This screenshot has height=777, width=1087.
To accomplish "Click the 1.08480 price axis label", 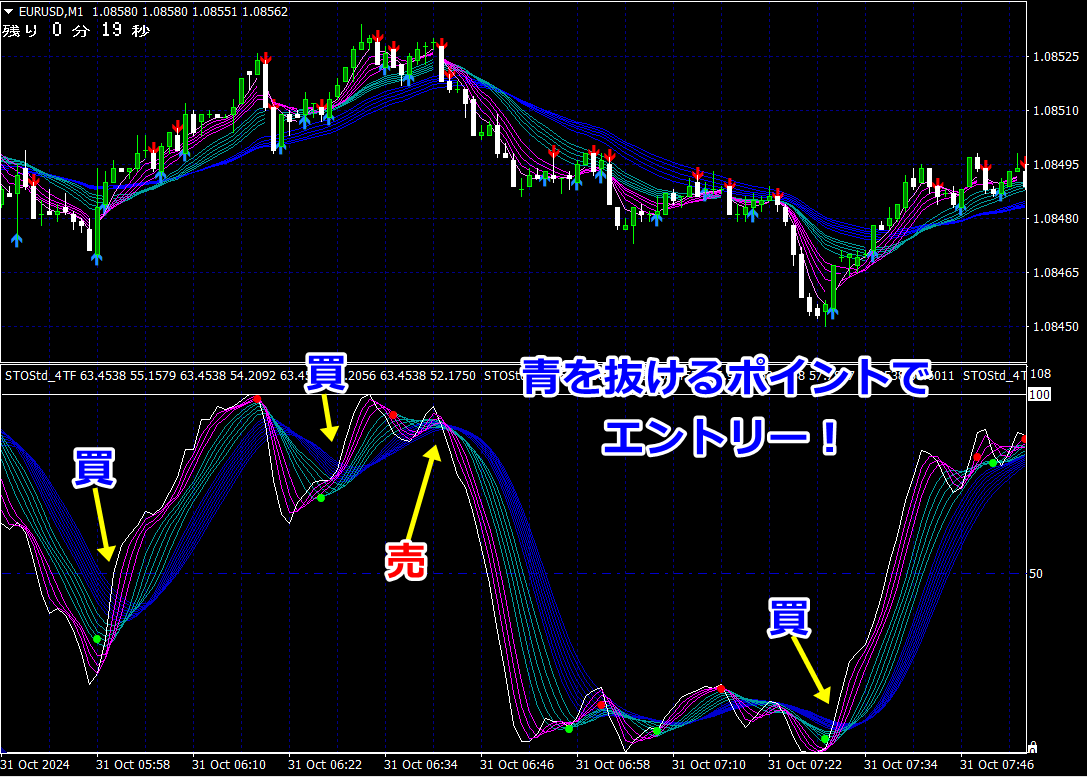I will click(x=1055, y=219).
